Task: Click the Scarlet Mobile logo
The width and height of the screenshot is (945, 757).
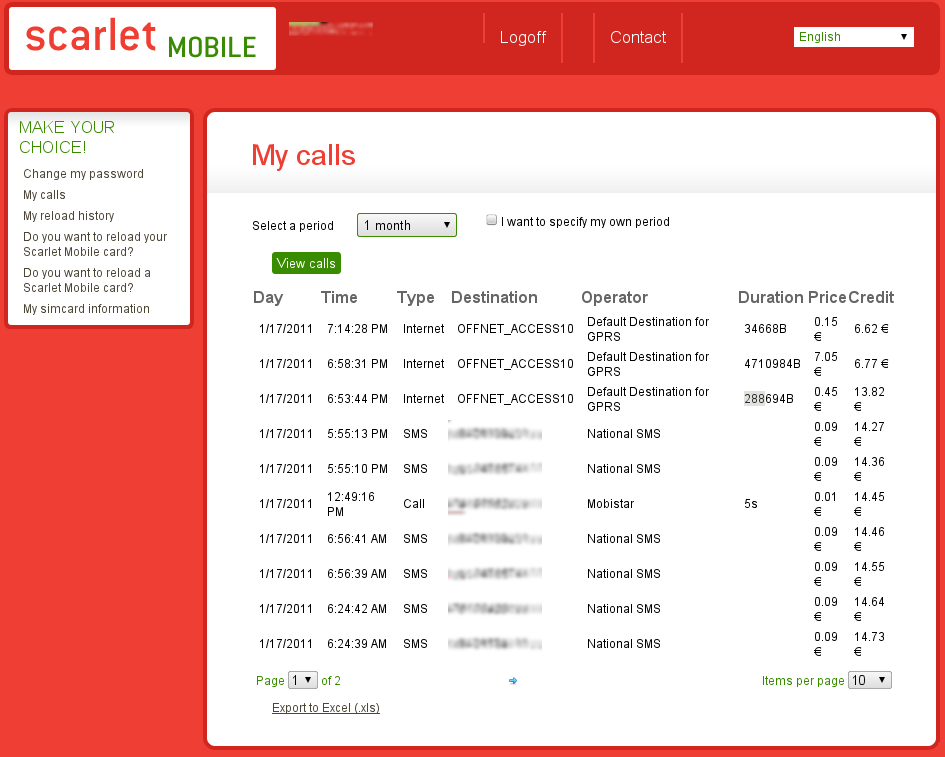Action: [142, 39]
